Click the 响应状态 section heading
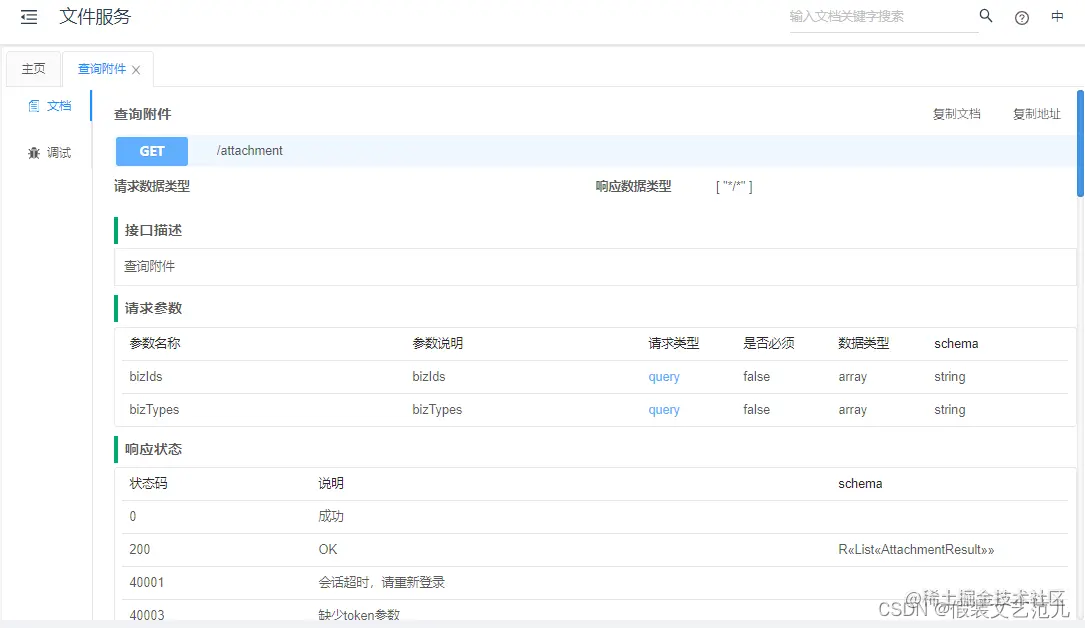This screenshot has width=1085, height=628. 153,450
